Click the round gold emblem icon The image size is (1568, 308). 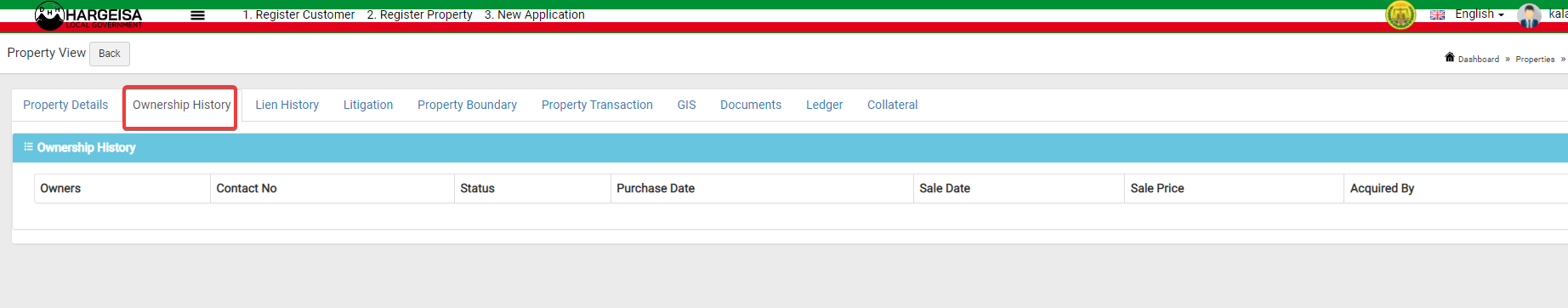(1400, 14)
